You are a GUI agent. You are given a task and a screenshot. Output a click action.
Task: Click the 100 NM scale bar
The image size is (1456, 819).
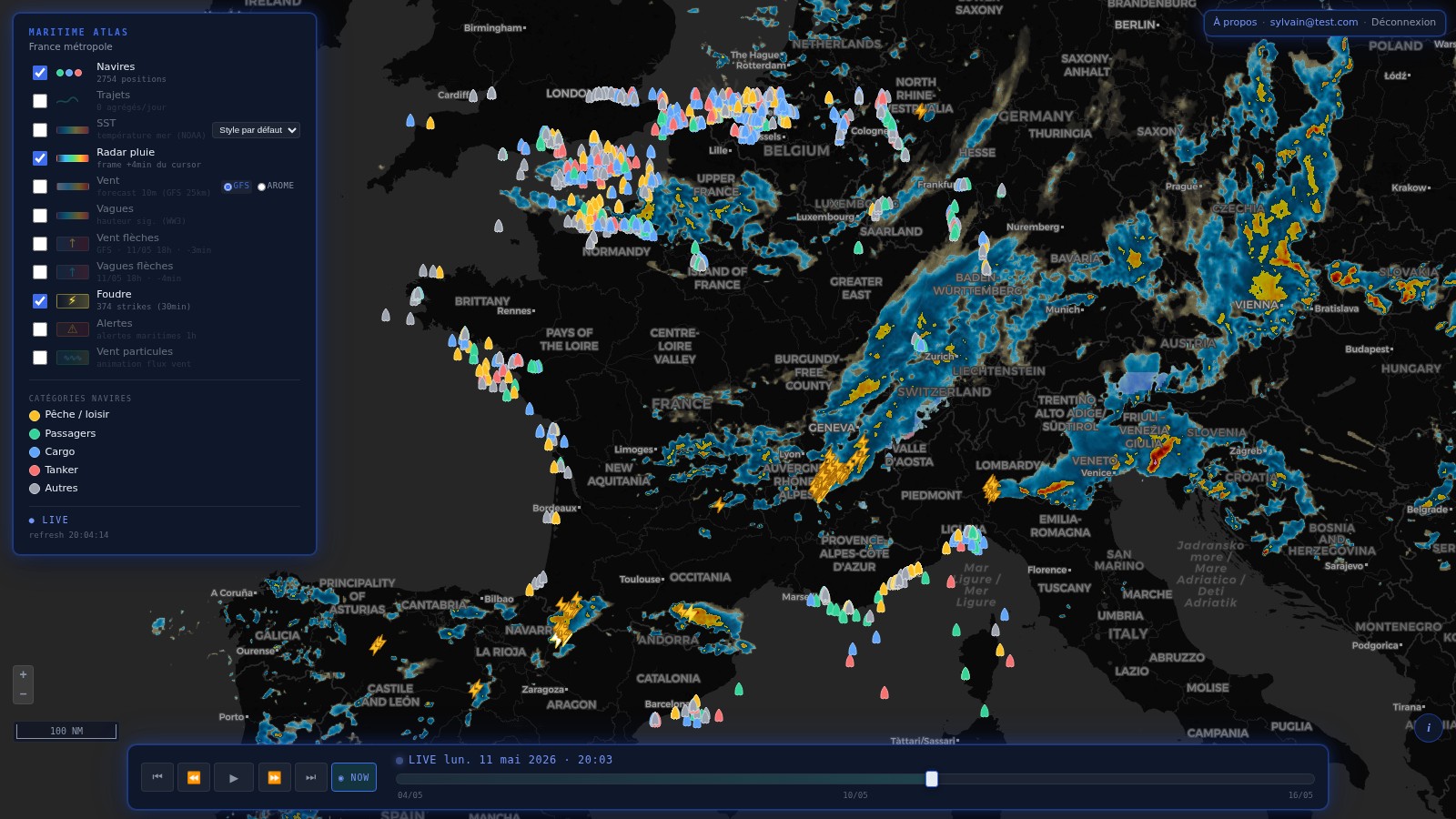[x=66, y=731]
